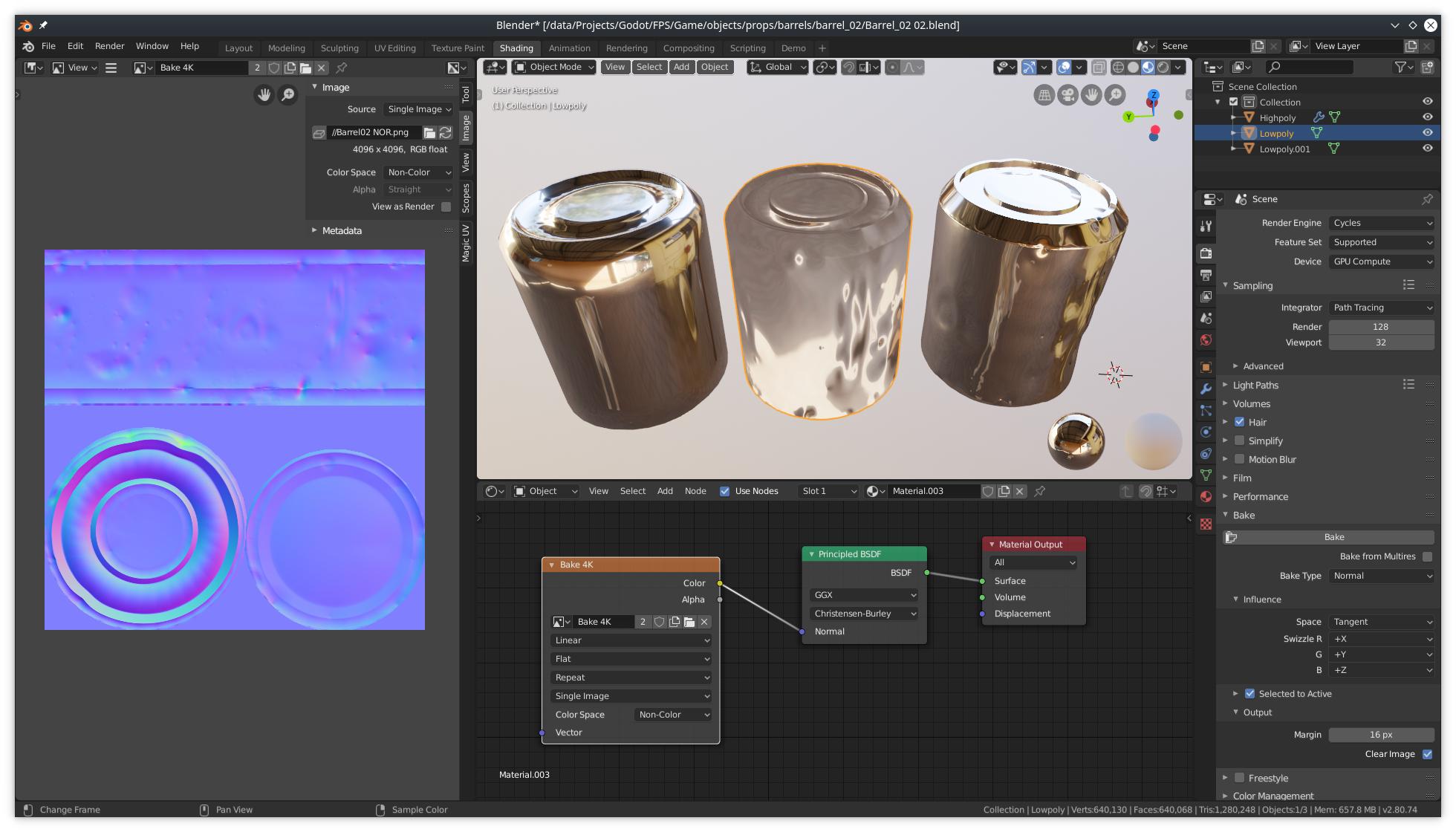
Task: Click the viewport pan hand gizmo
Action: click(x=1091, y=95)
